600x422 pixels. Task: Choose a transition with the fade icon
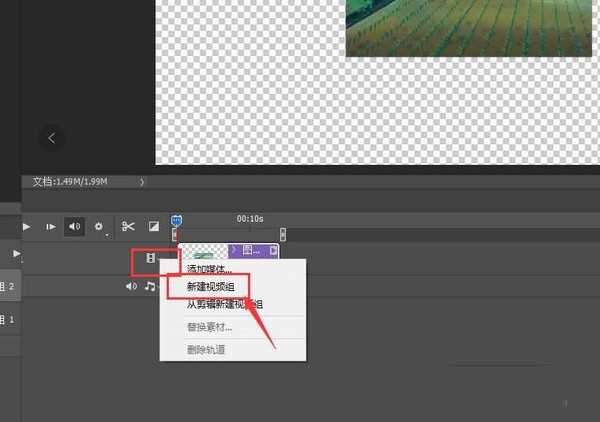(x=154, y=227)
